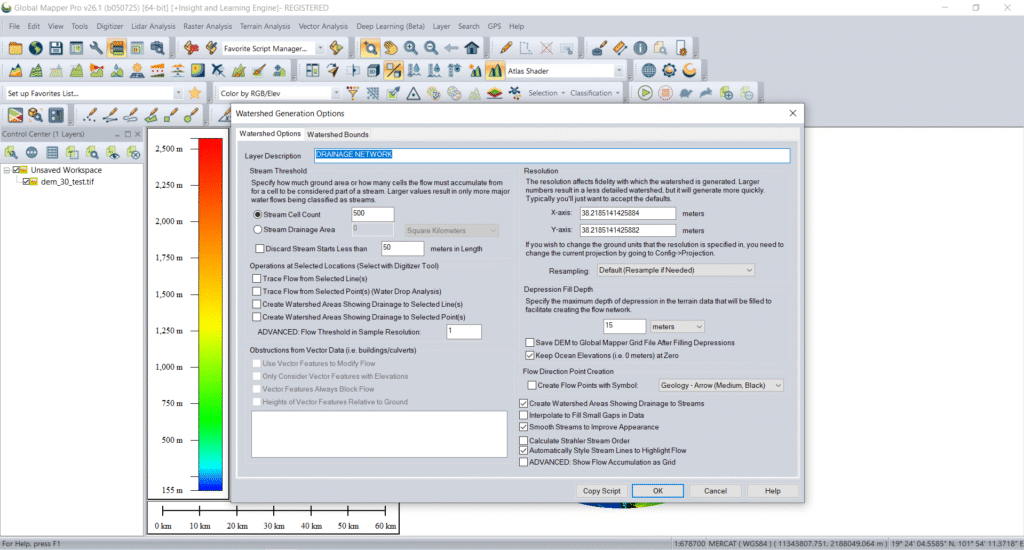
Task: Click the Copy Script button
Action: (601, 491)
